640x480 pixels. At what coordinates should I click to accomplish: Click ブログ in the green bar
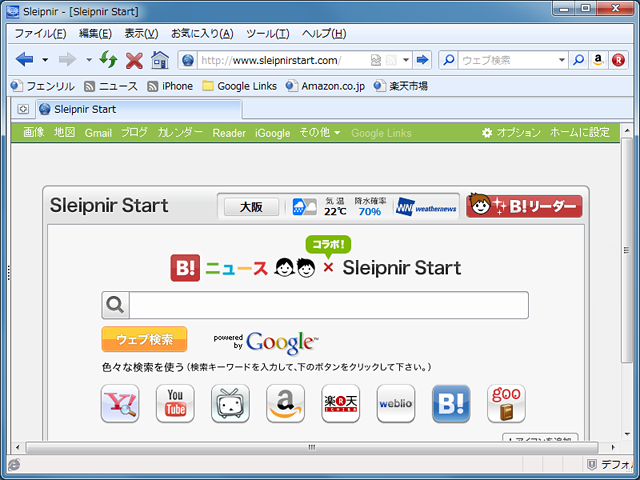(134, 132)
